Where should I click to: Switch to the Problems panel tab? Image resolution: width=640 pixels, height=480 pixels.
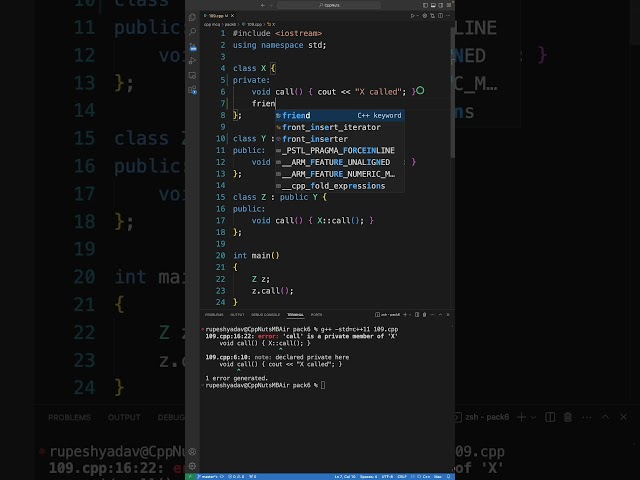[x=214, y=315]
